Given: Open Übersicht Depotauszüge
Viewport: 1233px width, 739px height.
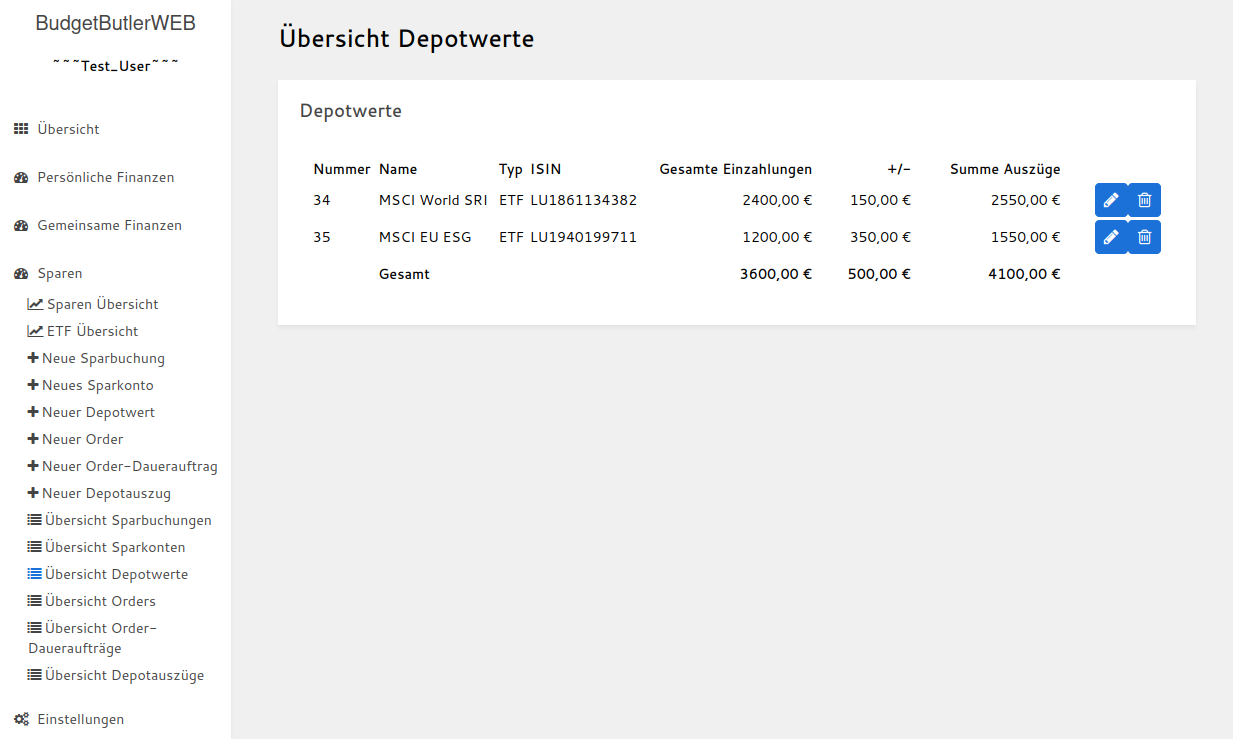Looking at the screenshot, I should coord(123,674).
